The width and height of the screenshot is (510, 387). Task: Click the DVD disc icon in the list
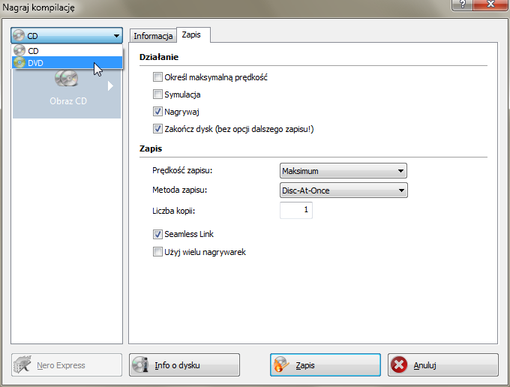(20, 63)
